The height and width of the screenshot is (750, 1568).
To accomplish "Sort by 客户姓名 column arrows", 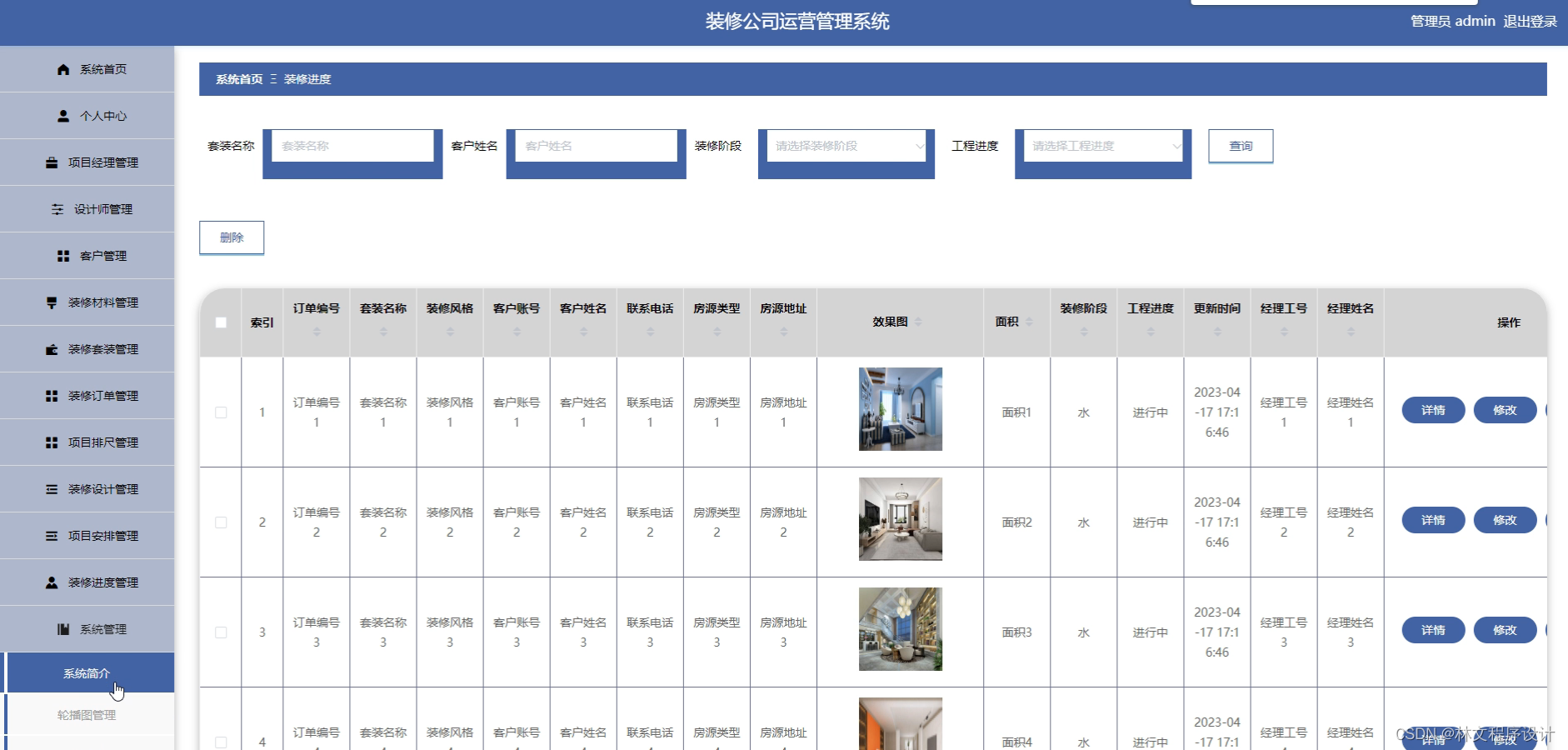I will point(583,332).
